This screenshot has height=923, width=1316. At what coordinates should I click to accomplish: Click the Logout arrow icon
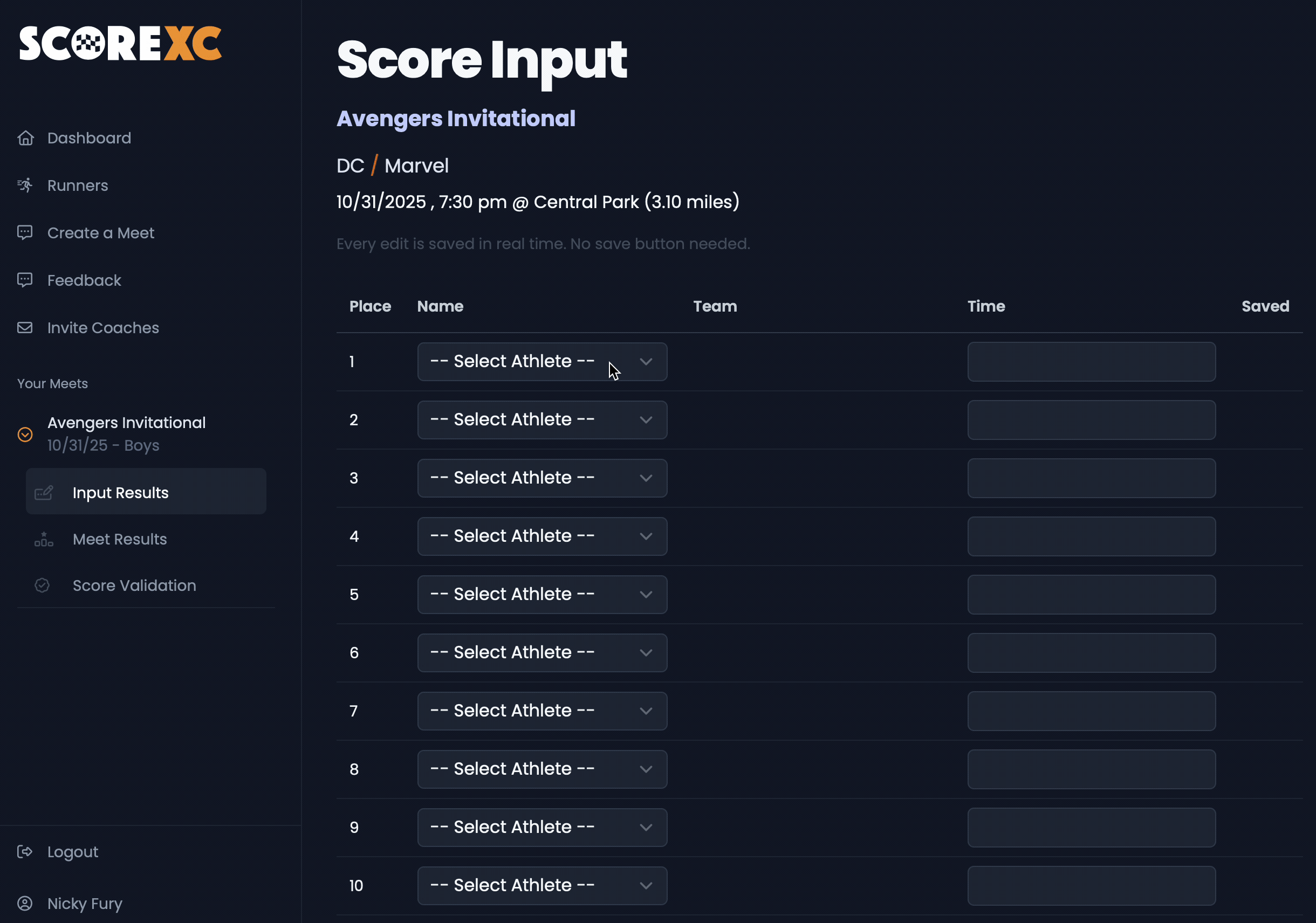pyautogui.click(x=25, y=851)
